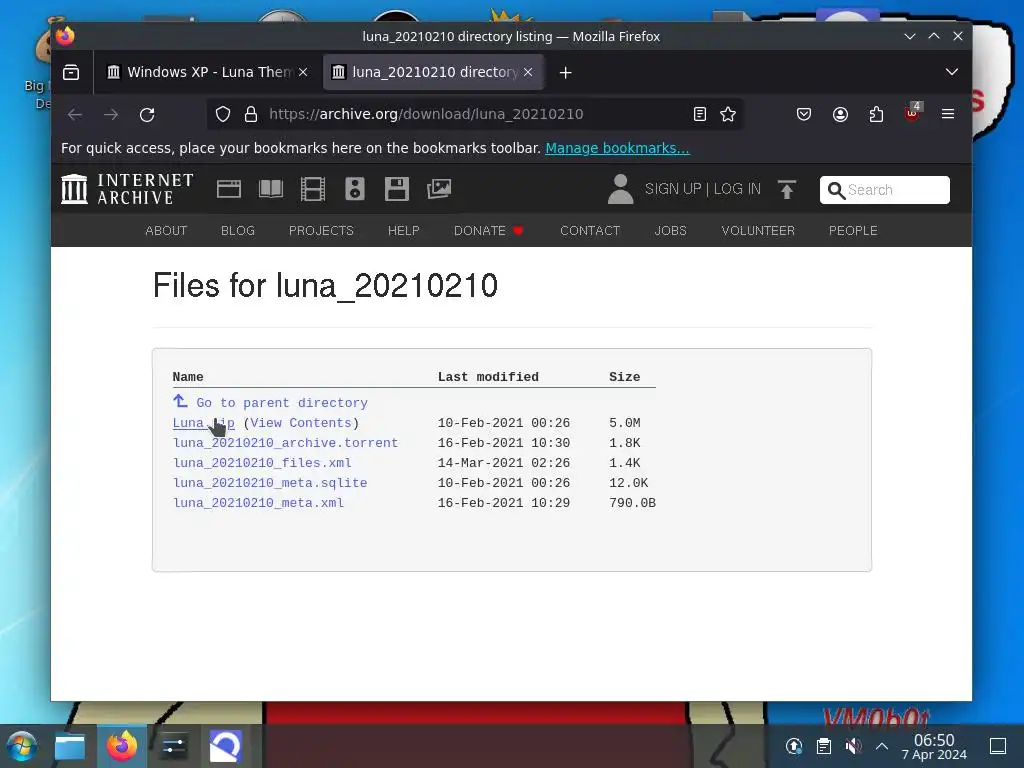The width and height of the screenshot is (1024, 768).
Task: Open settings sliders taskbar icon
Action: click(174, 746)
